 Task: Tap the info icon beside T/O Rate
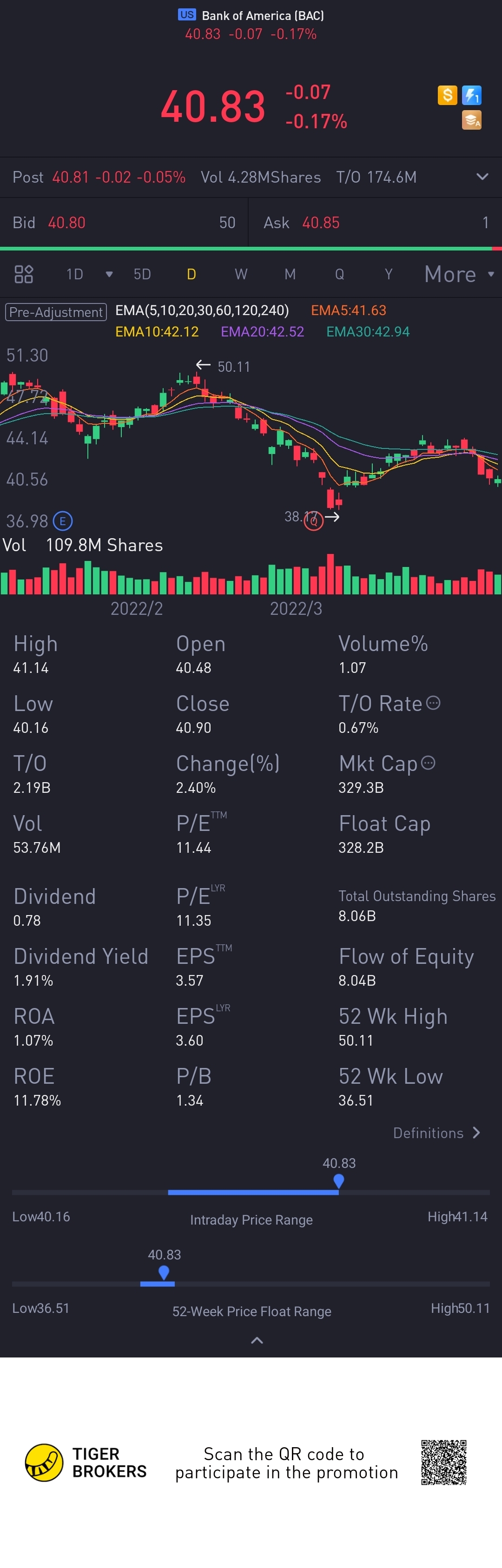click(433, 703)
